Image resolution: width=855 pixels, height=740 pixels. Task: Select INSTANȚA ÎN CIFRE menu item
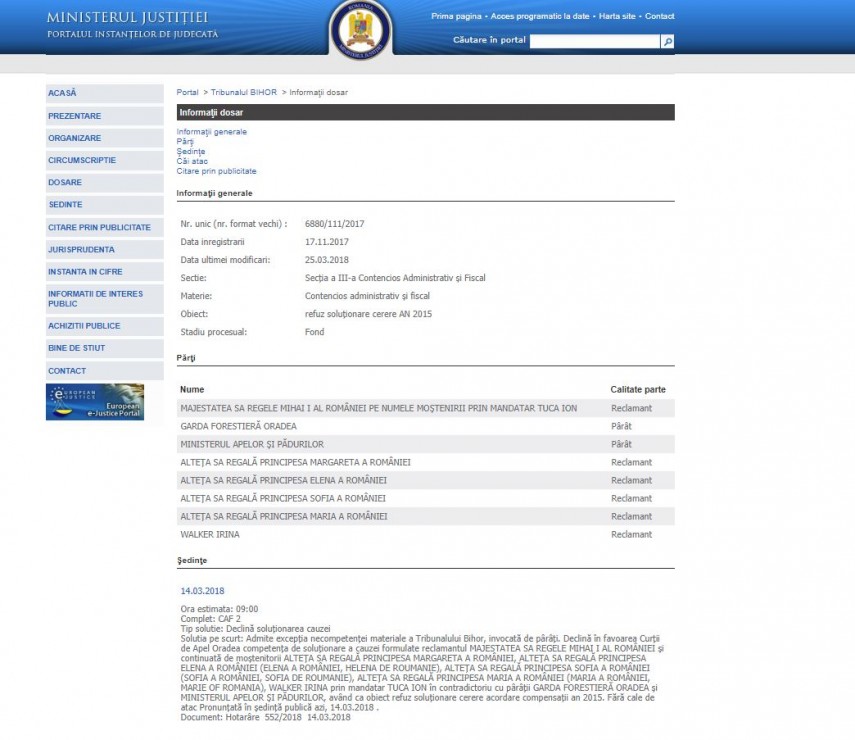[x=104, y=271]
